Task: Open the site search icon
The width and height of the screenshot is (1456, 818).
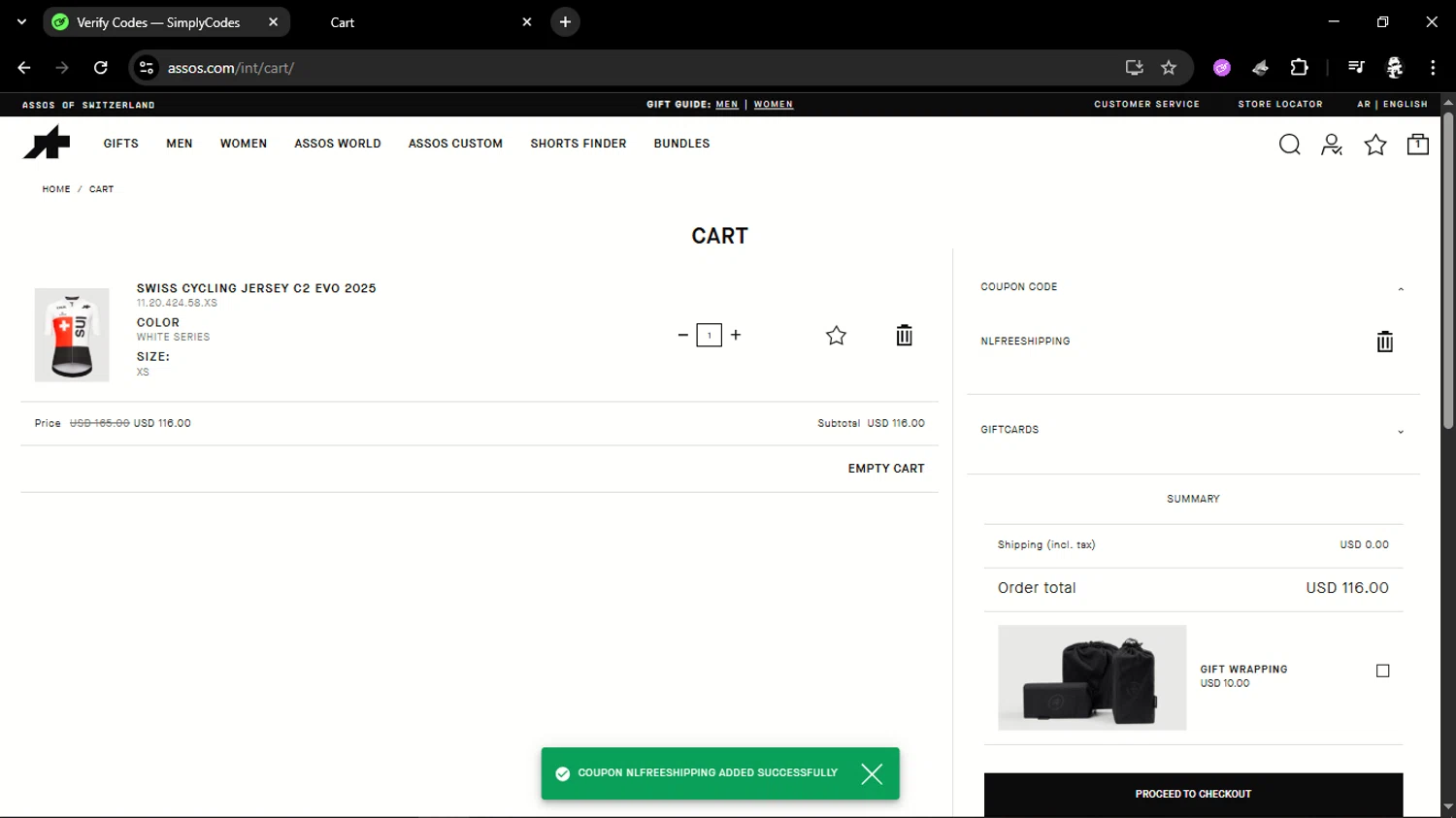Action: click(1289, 145)
